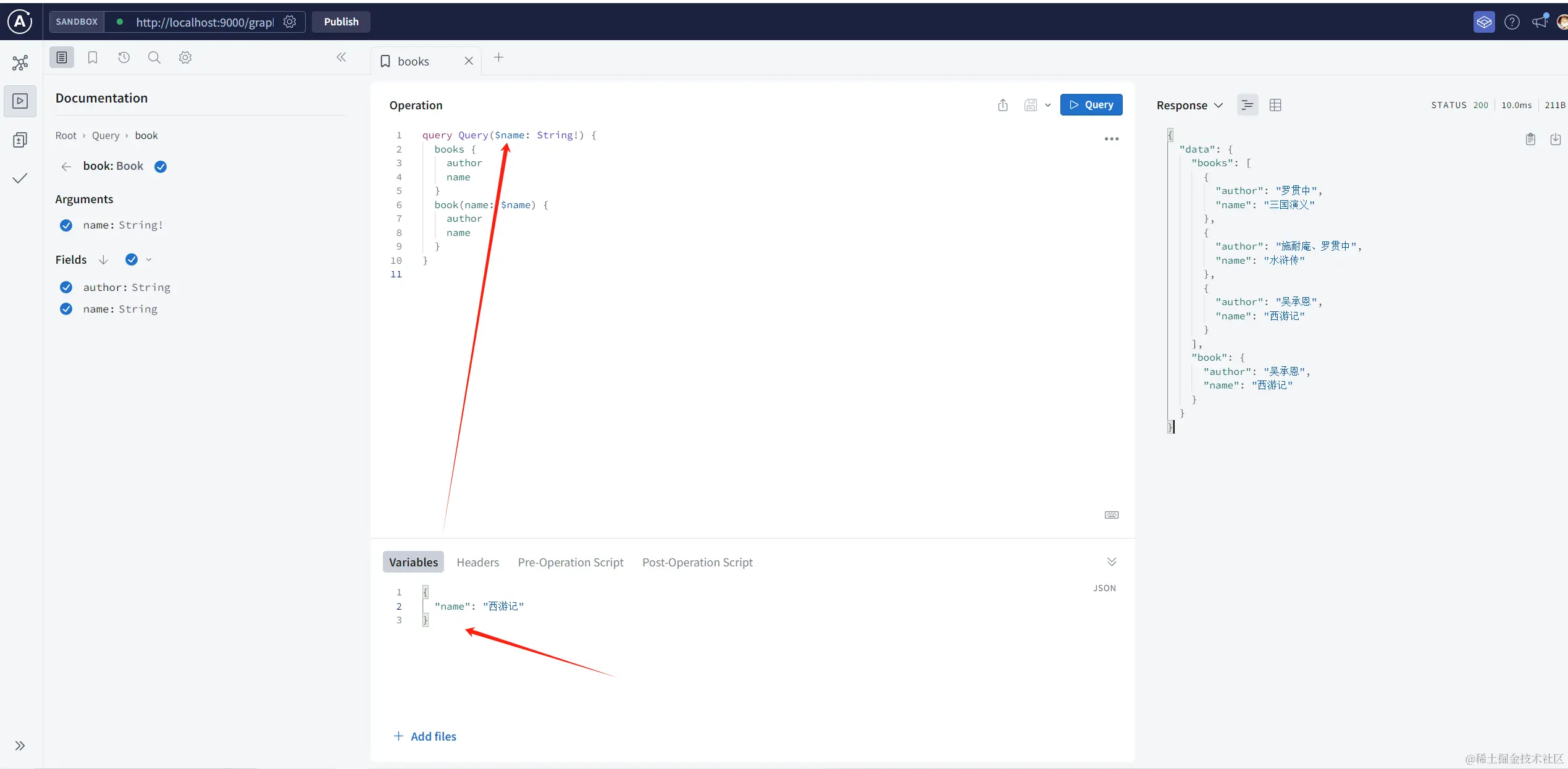This screenshot has width=1568, height=769.
Task: Click the share operation icon
Action: click(1003, 105)
